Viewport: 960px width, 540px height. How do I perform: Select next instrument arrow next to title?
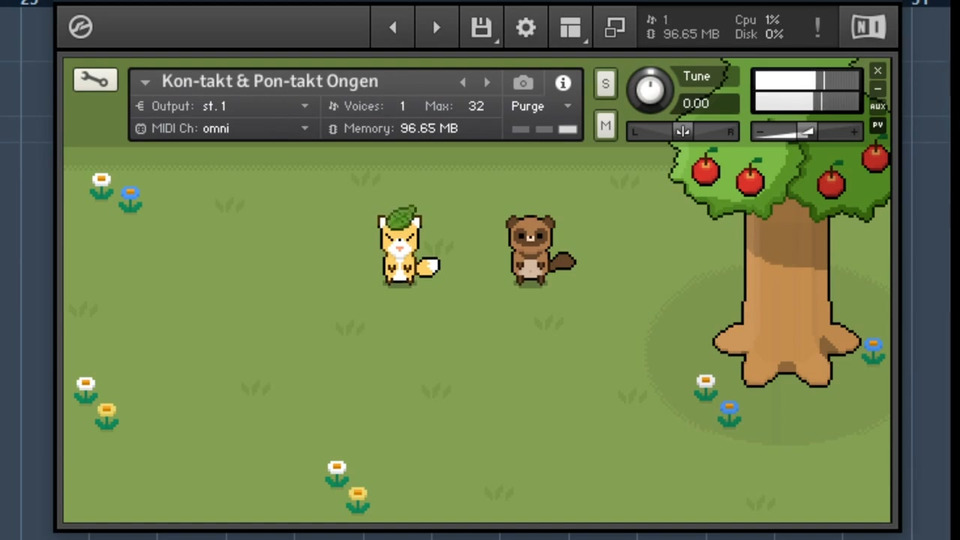(x=487, y=82)
